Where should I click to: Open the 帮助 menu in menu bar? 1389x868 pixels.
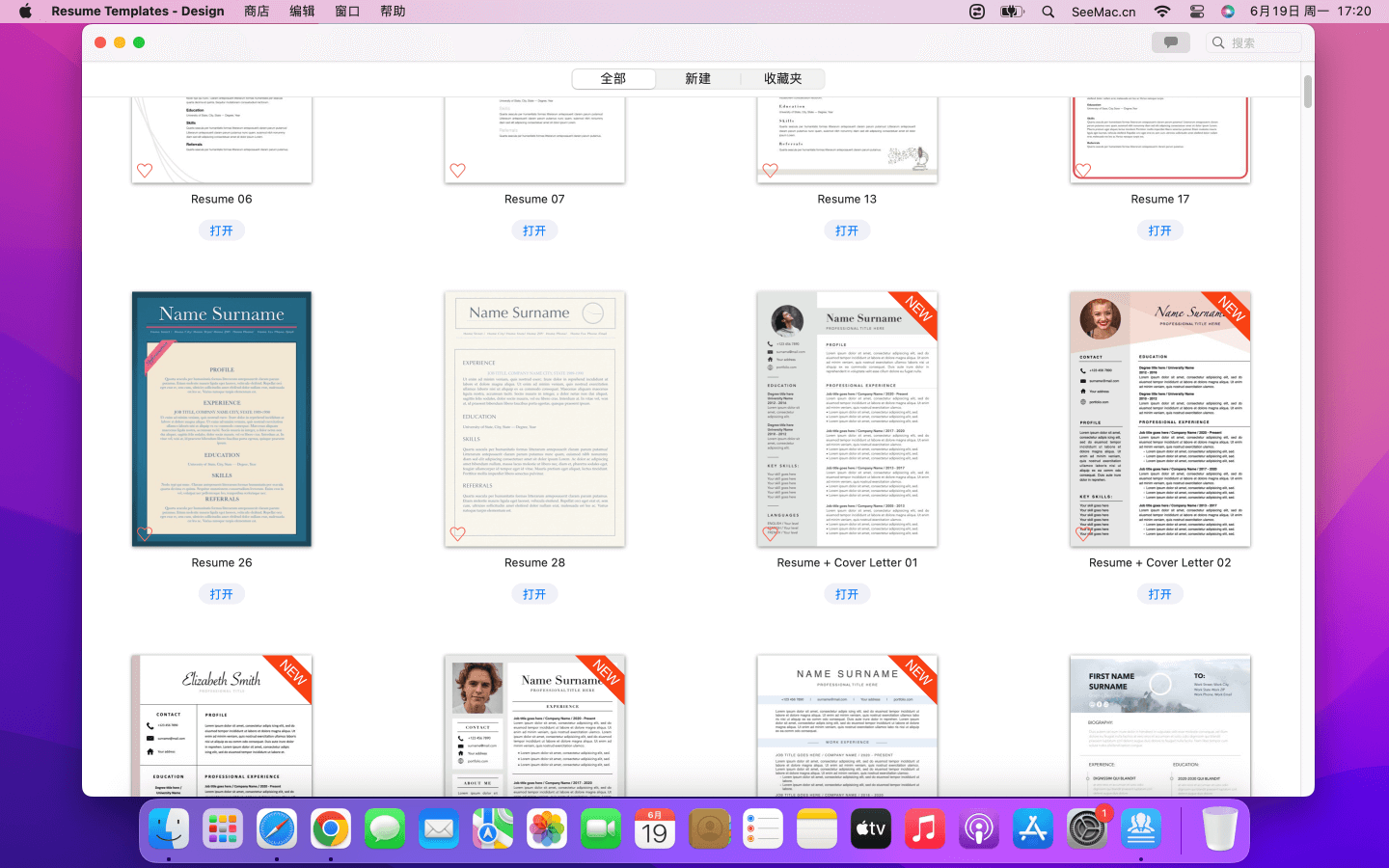(x=393, y=12)
